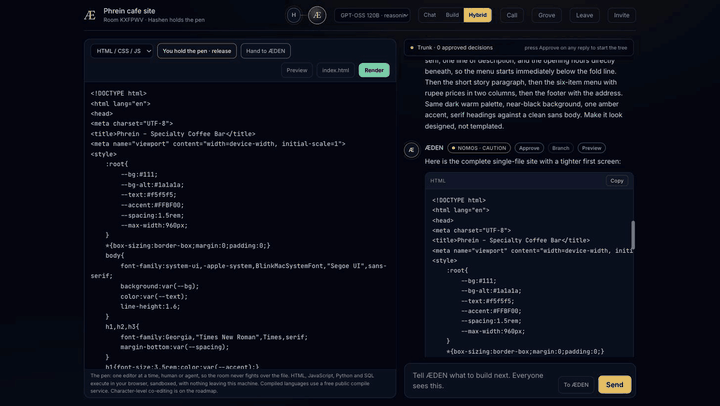Click the NOMOS · CAUTION badge
The width and height of the screenshot is (720, 406).
pyautogui.click(x=479, y=148)
